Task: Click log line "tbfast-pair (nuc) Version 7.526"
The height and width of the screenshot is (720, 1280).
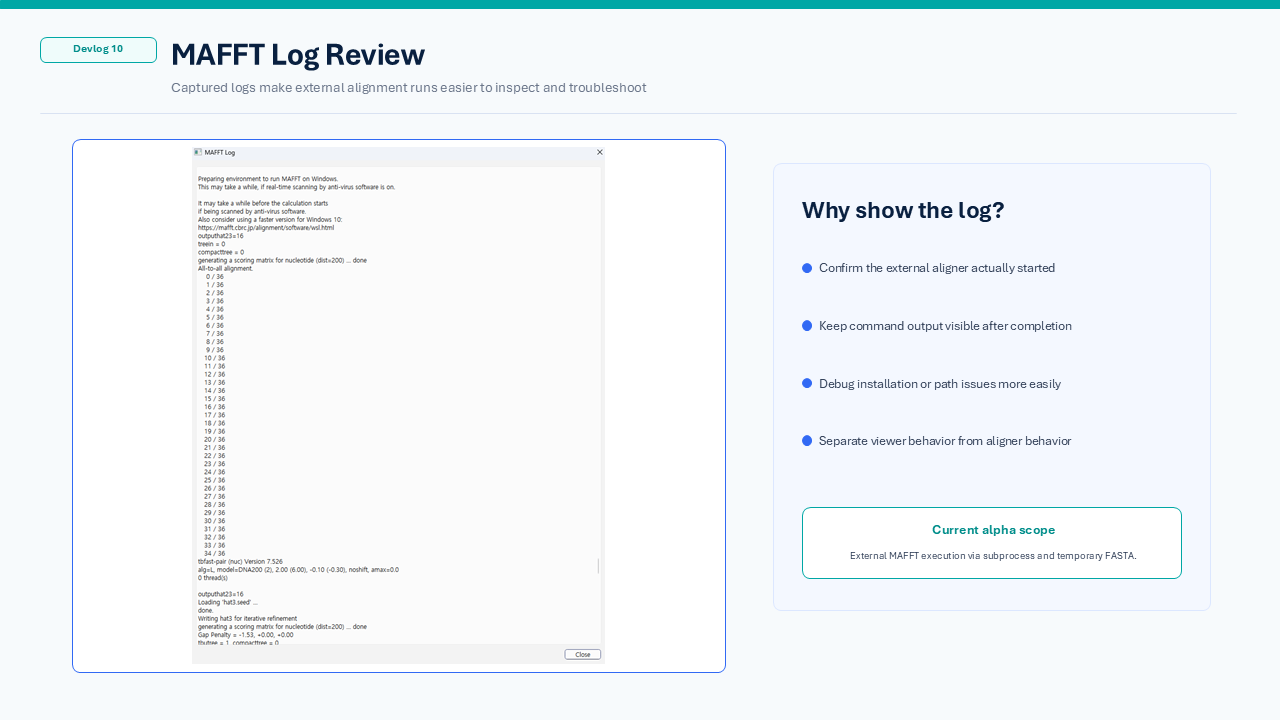Action: 240,561
